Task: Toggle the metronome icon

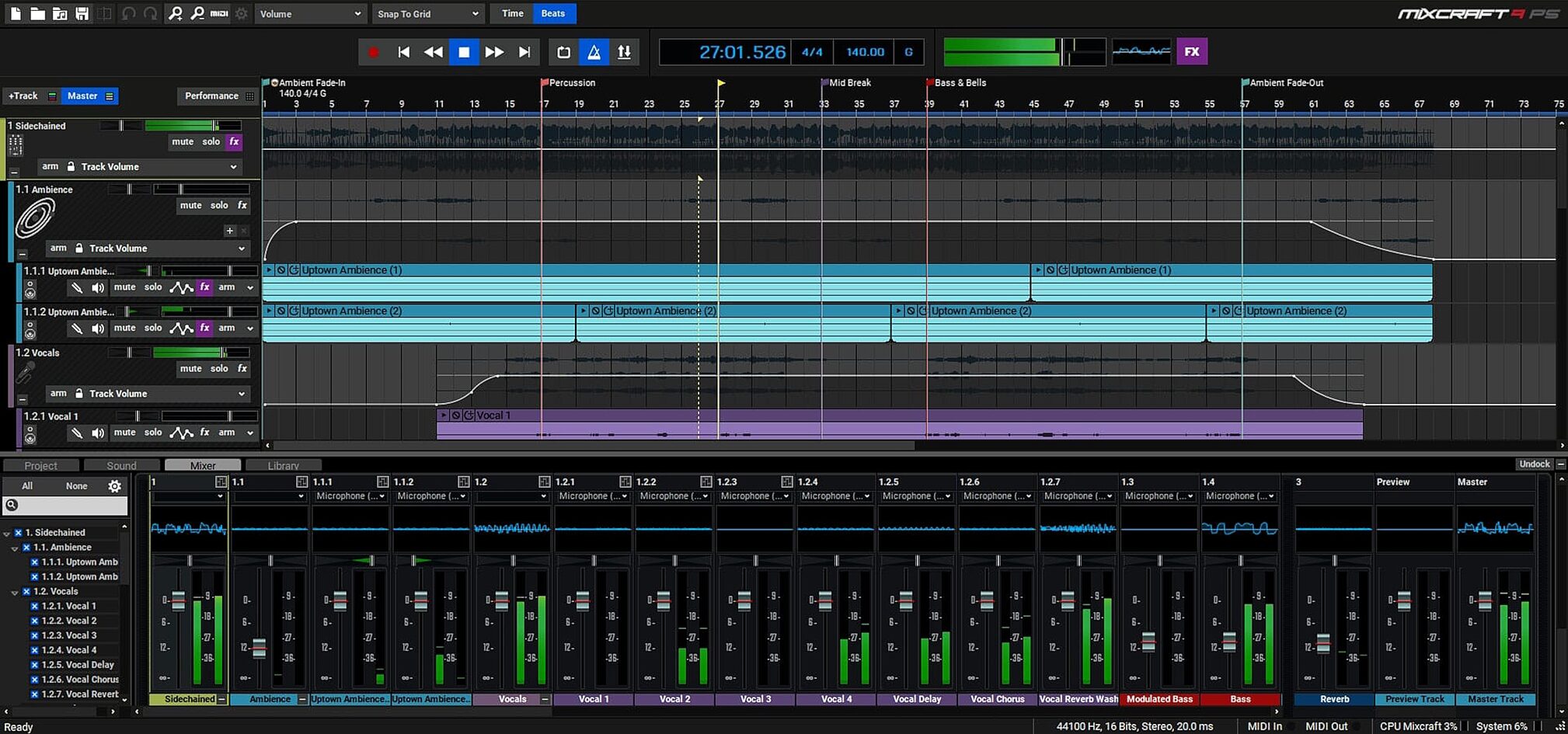Action: click(594, 52)
